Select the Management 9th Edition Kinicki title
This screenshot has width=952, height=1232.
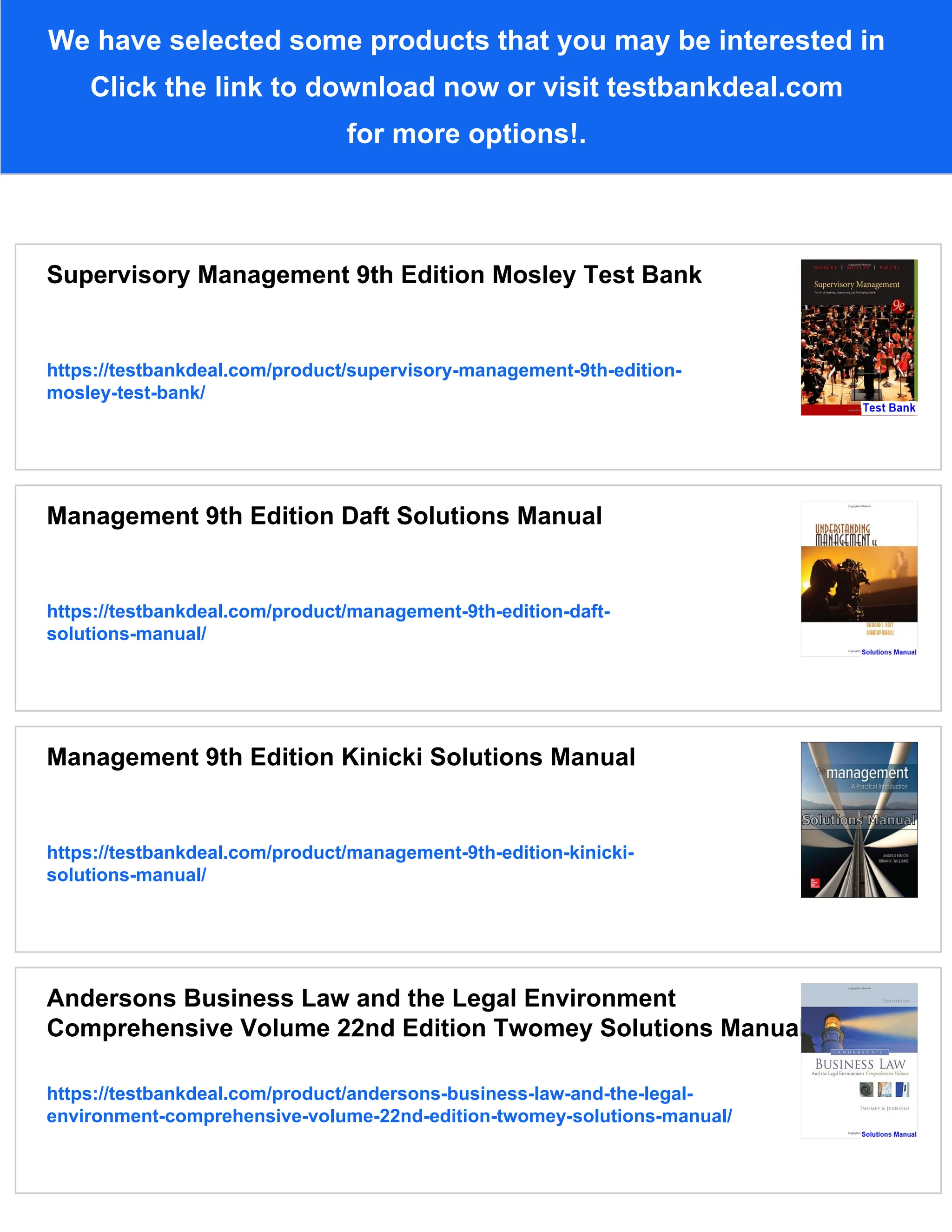(x=341, y=757)
